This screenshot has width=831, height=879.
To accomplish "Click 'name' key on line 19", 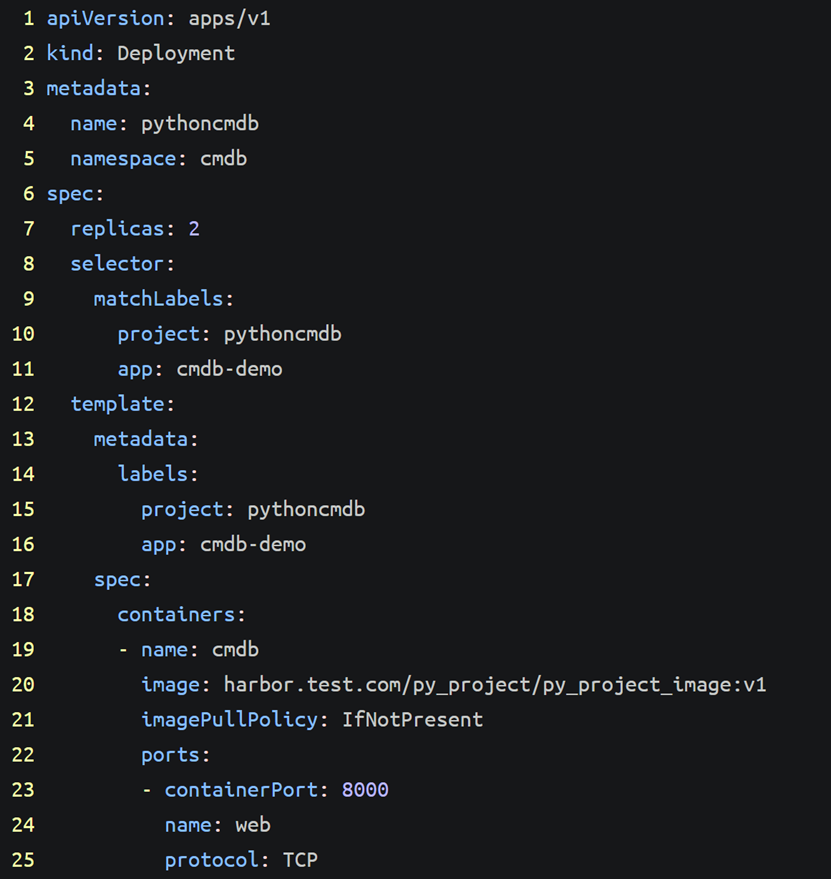I will (x=164, y=650).
